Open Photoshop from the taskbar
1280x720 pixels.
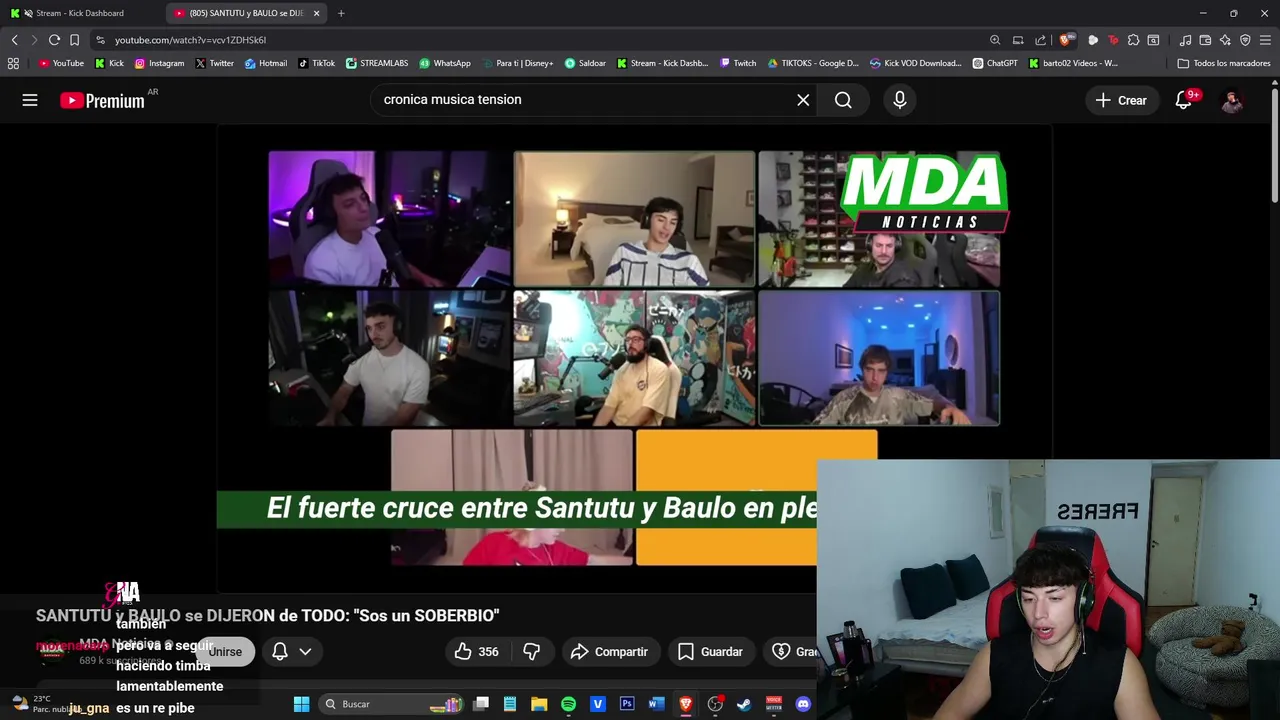(627, 704)
